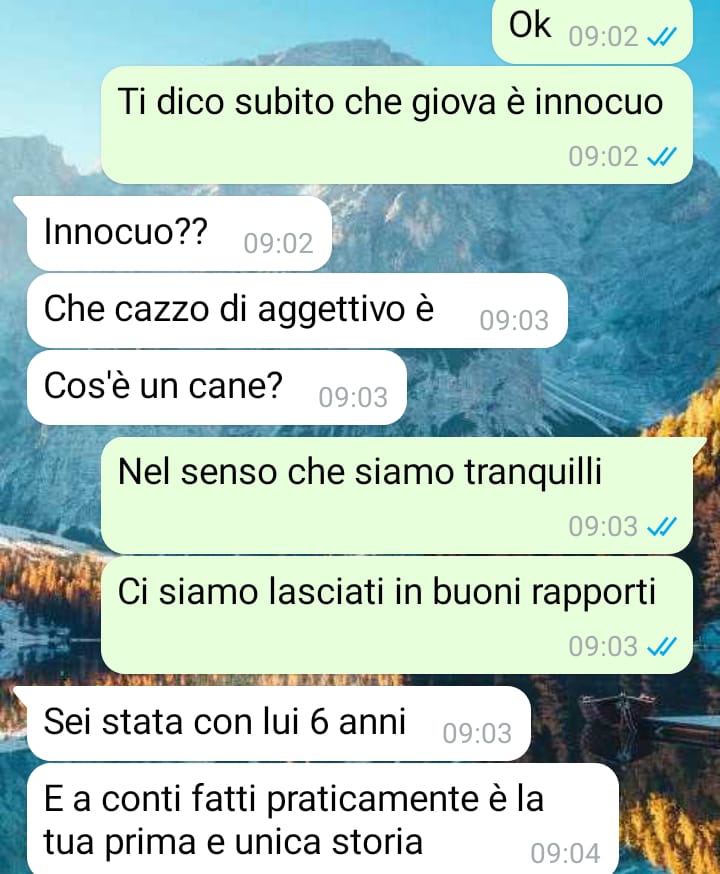Screen dimensions: 720x874
Task: Tap the 'Ok' message bubble
Action: (x=592, y=31)
